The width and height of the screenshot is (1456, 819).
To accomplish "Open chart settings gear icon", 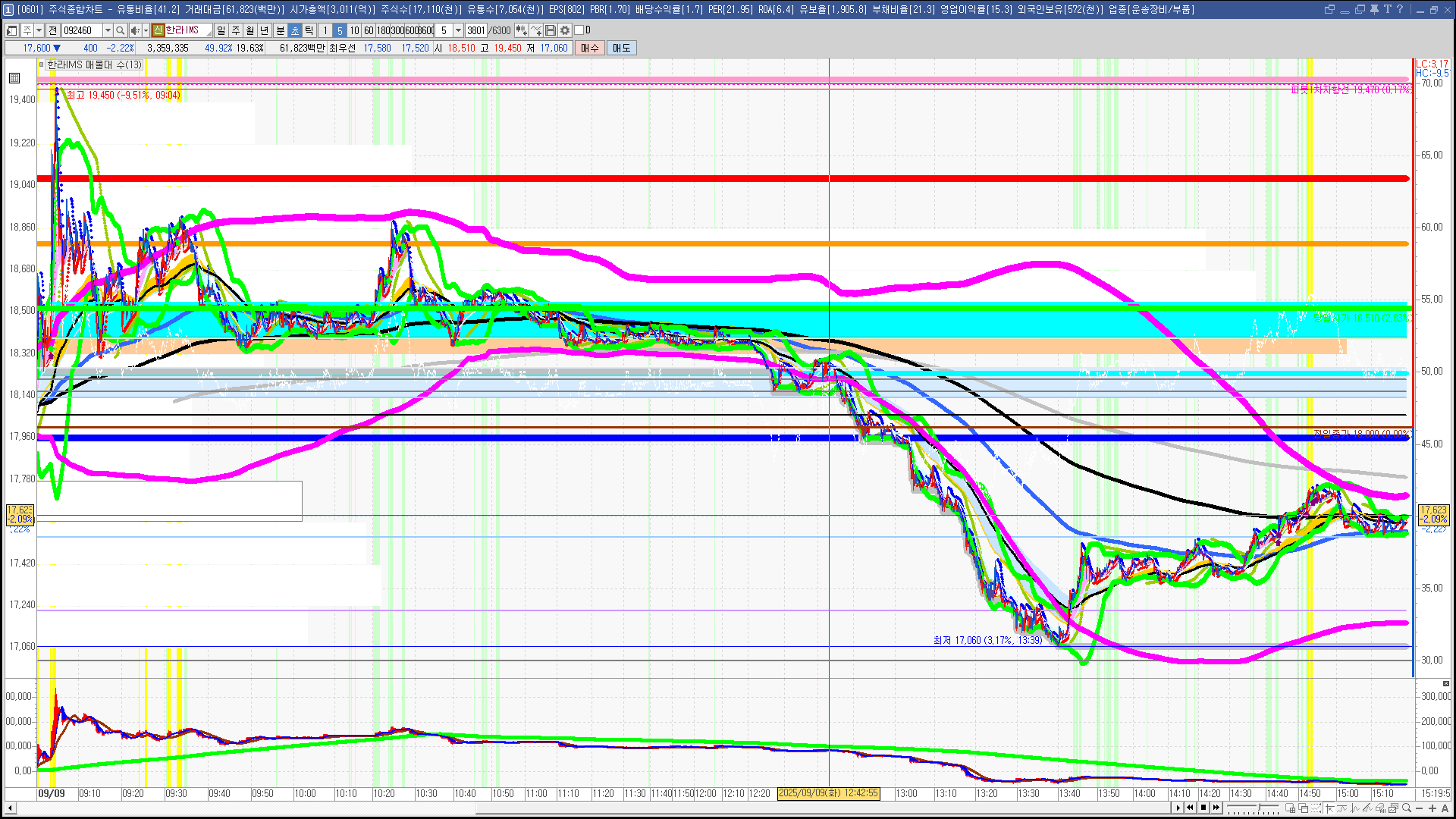I will 565,30.
